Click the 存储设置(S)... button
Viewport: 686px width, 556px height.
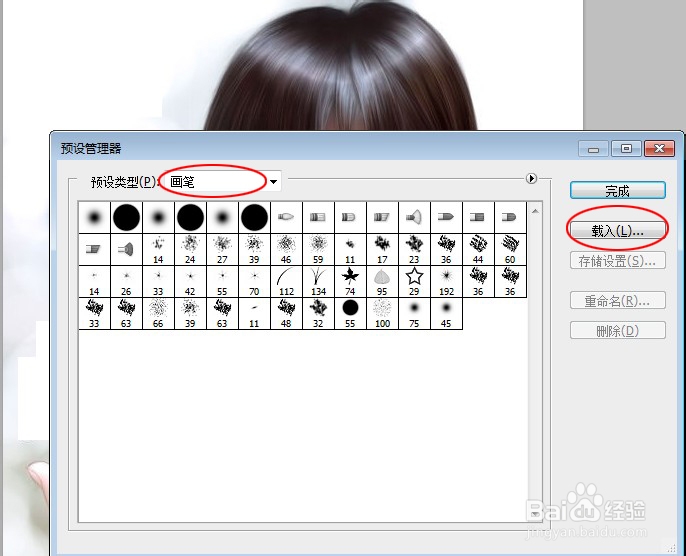618,261
